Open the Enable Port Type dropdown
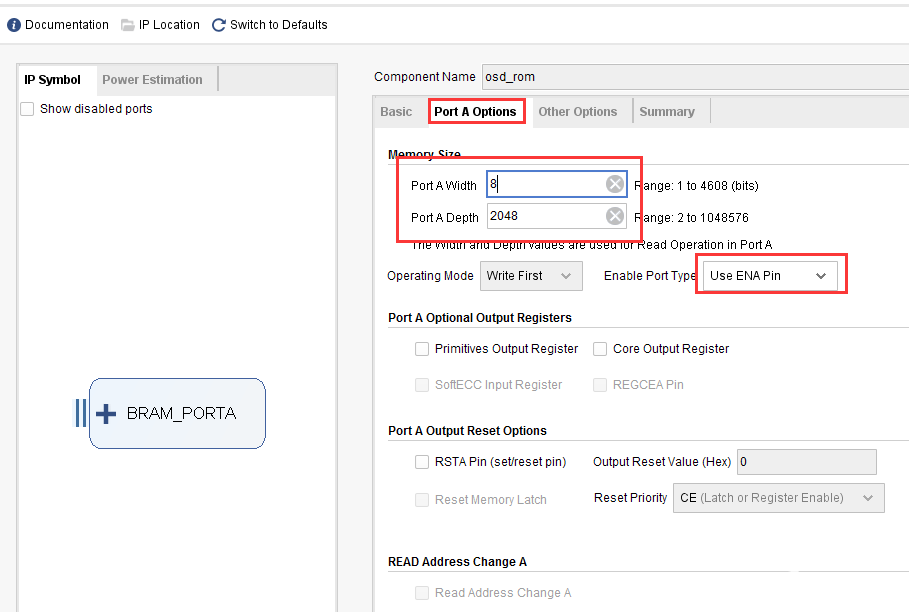 770,276
